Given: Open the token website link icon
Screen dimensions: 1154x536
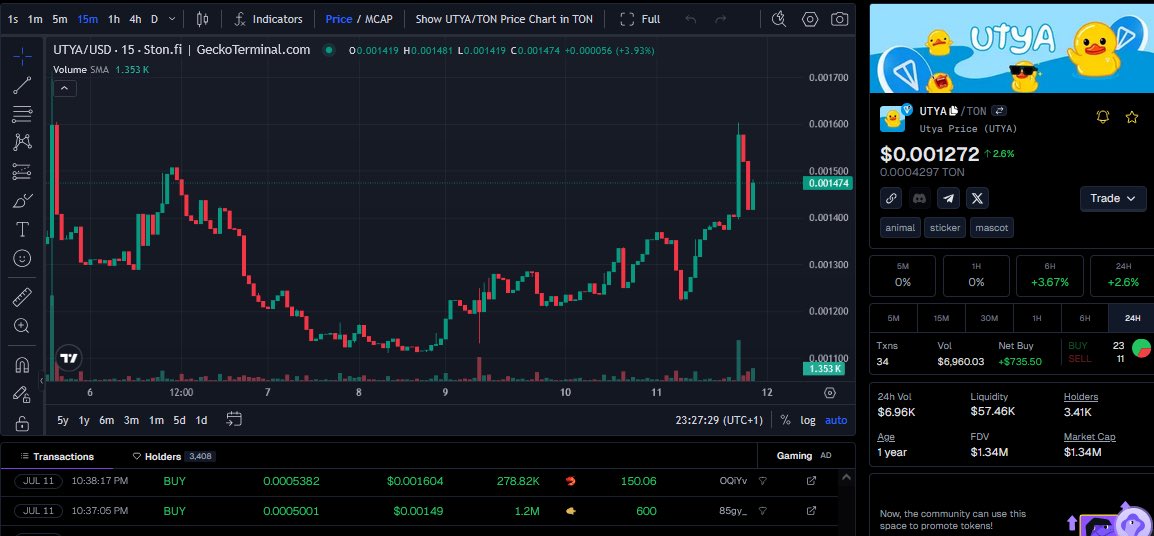Looking at the screenshot, I should [x=891, y=198].
